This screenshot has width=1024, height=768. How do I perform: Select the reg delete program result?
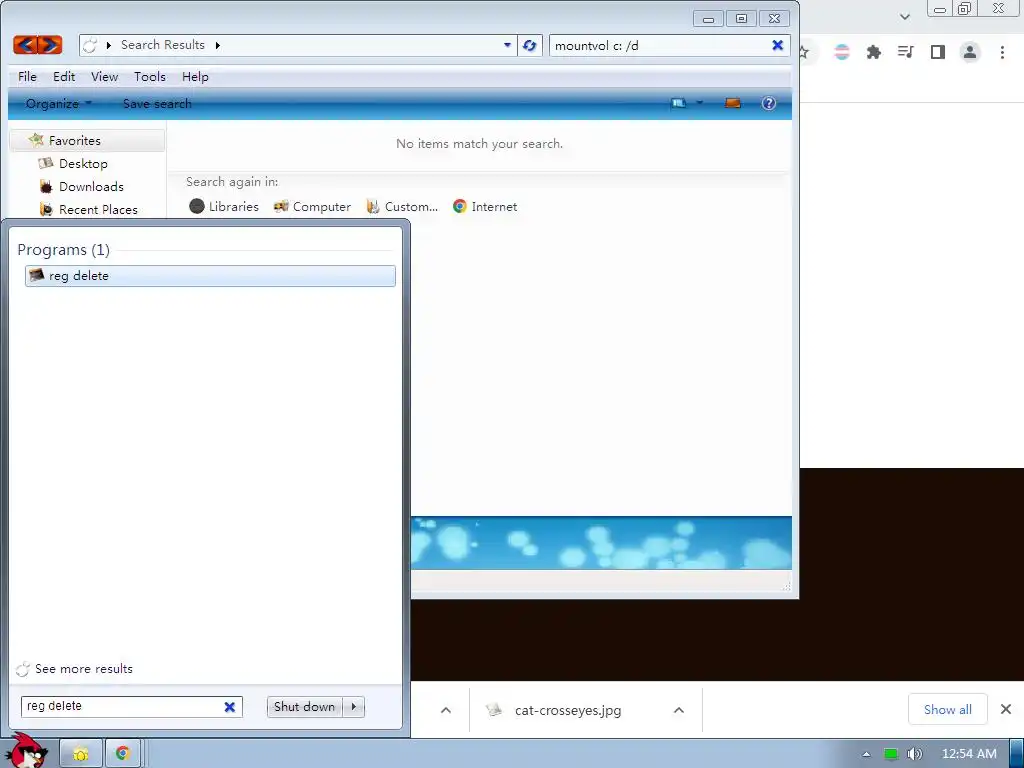pyautogui.click(x=210, y=276)
